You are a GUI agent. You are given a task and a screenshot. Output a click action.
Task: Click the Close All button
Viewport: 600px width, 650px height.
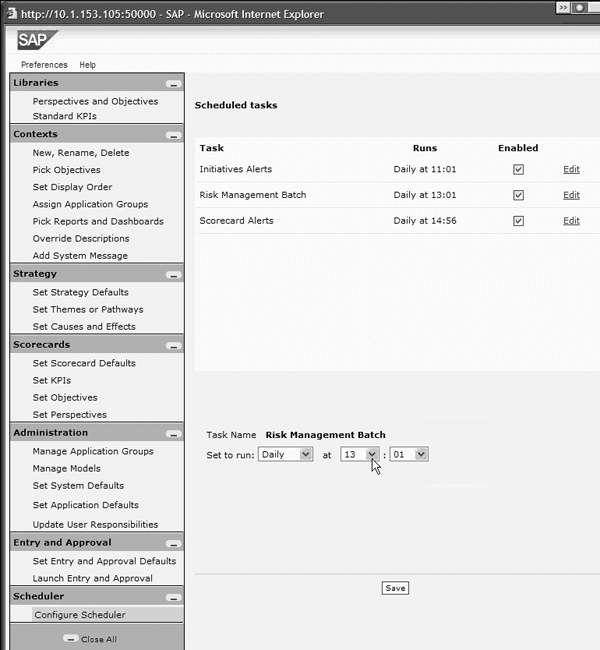pyautogui.click(x=90, y=639)
